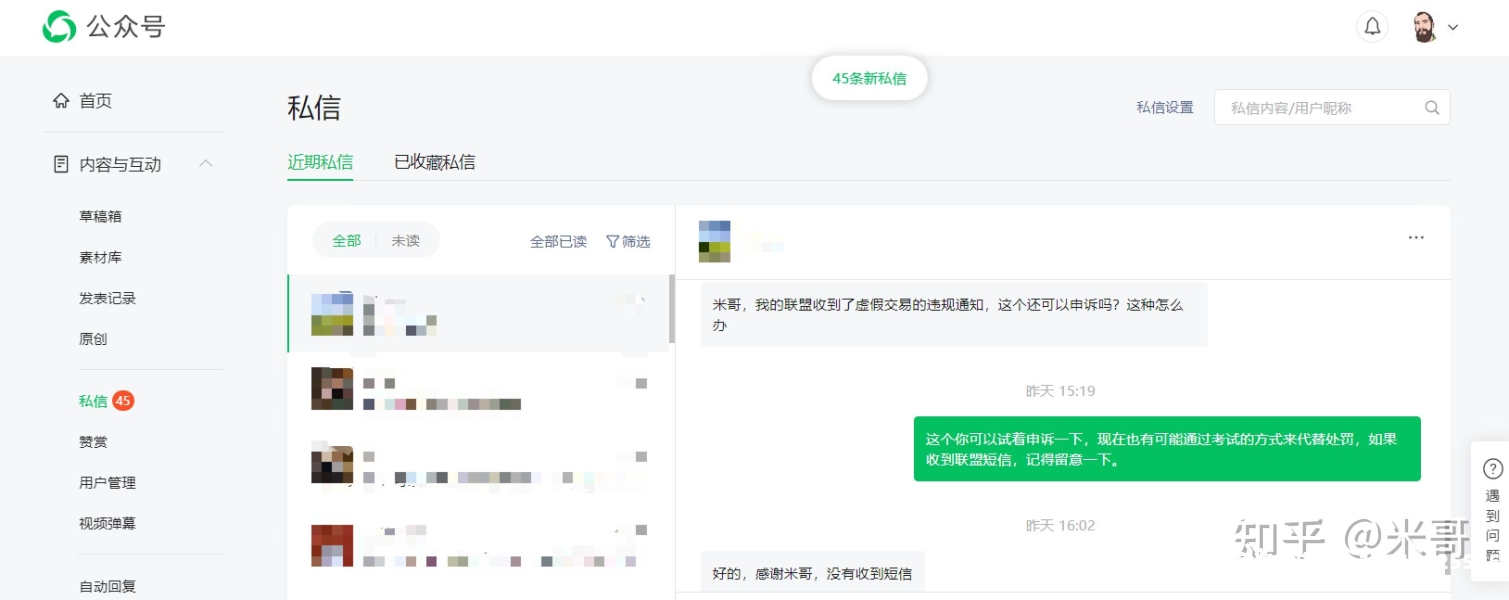The image size is (1509, 600).
Task: Click the search magnifier icon
Action: click(1432, 108)
